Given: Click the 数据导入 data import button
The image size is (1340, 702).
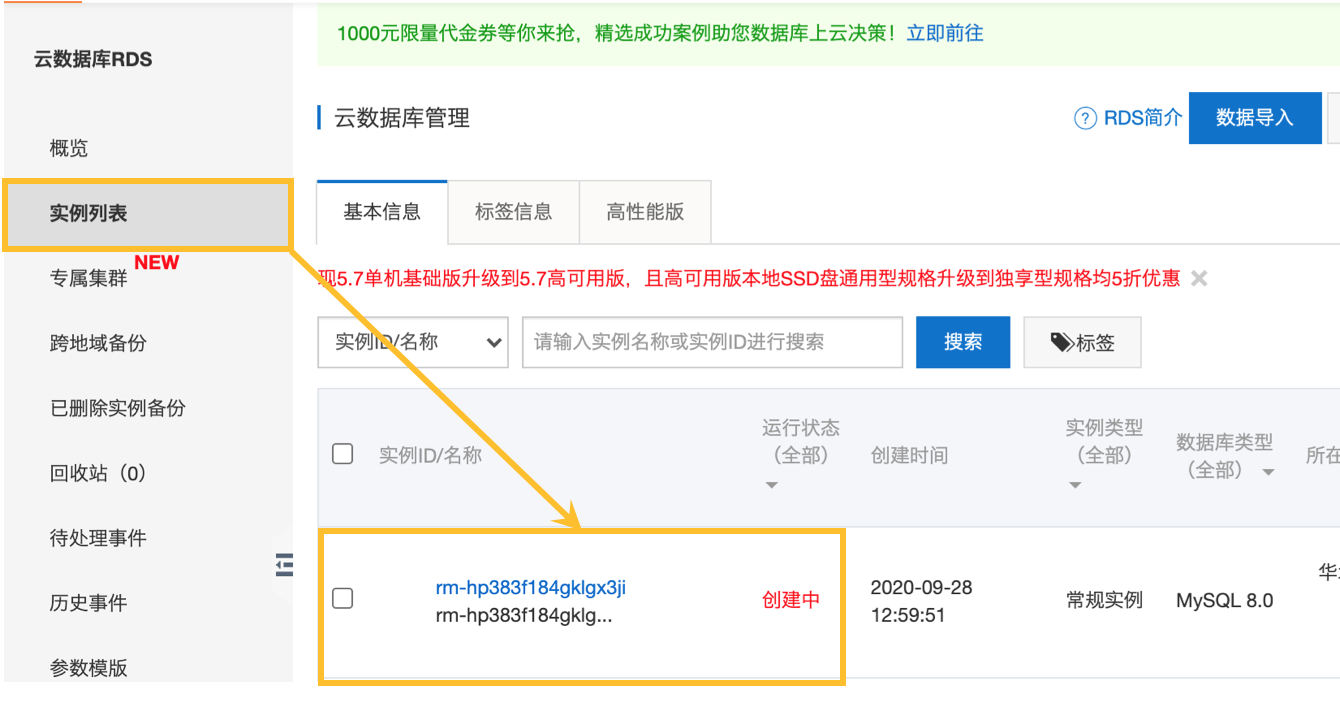Looking at the screenshot, I should (x=1255, y=118).
